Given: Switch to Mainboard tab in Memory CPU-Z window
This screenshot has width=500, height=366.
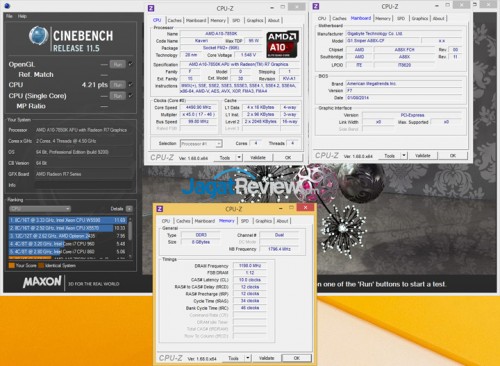Looking at the screenshot, I should coord(205,221).
